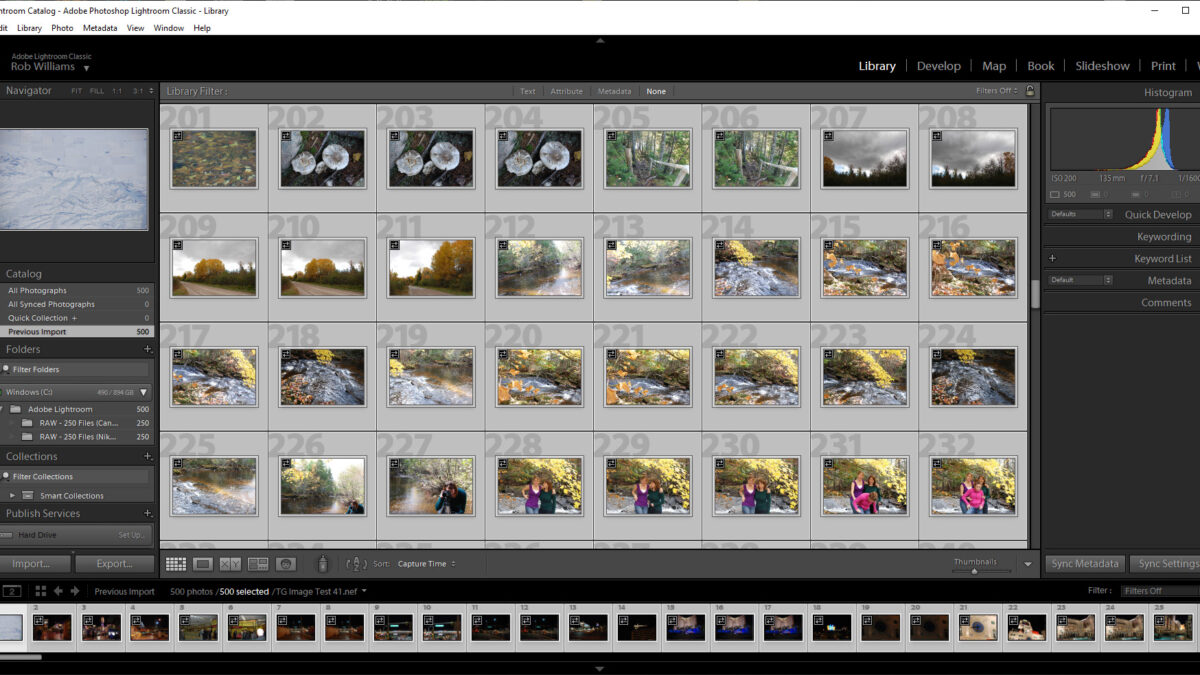Open the Sort Capture Time dropdown
This screenshot has width=1200, height=675.
[426, 564]
